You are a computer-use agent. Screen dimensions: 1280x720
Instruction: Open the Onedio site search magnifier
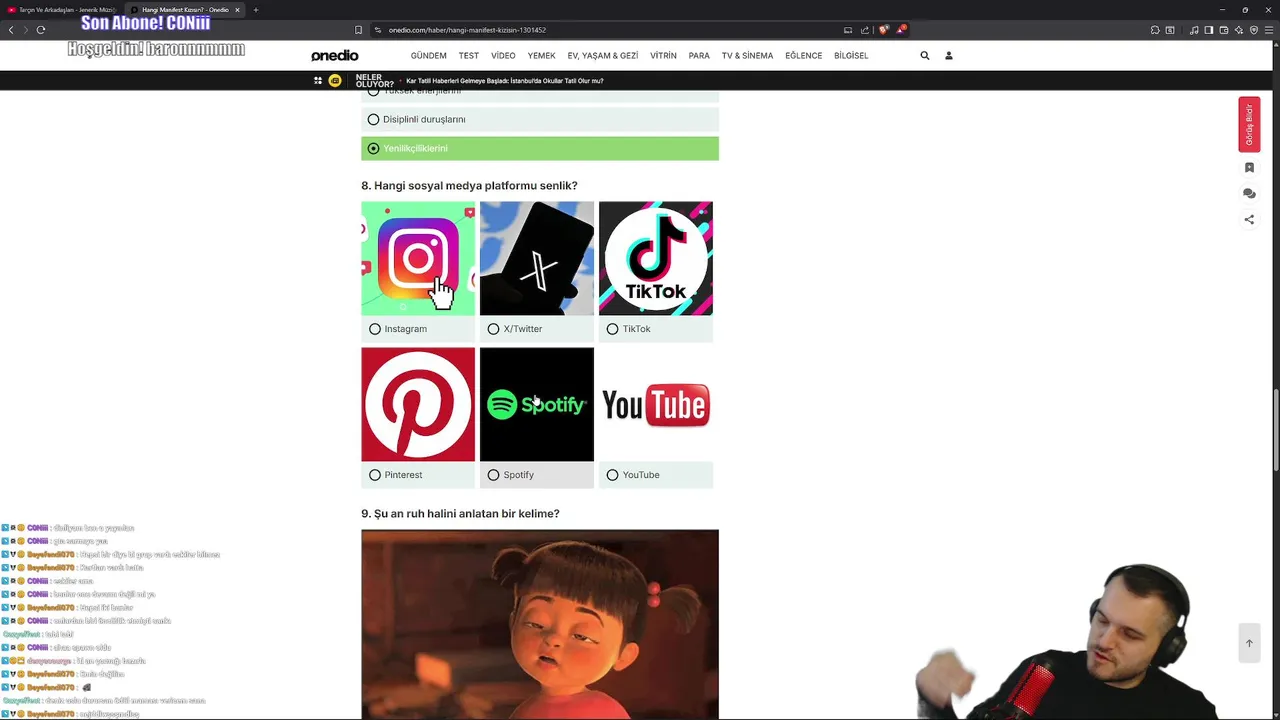[925, 56]
